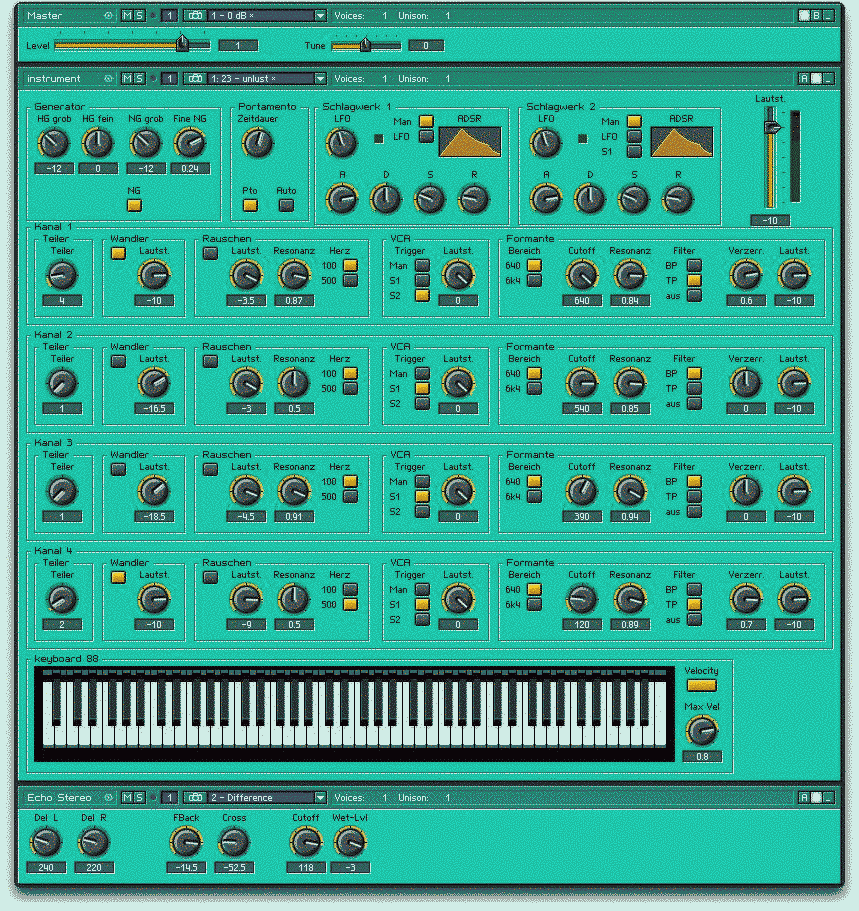Click the Kanal 1 Teiler value field
This screenshot has height=911, width=859.
pyautogui.click(x=62, y=300)
